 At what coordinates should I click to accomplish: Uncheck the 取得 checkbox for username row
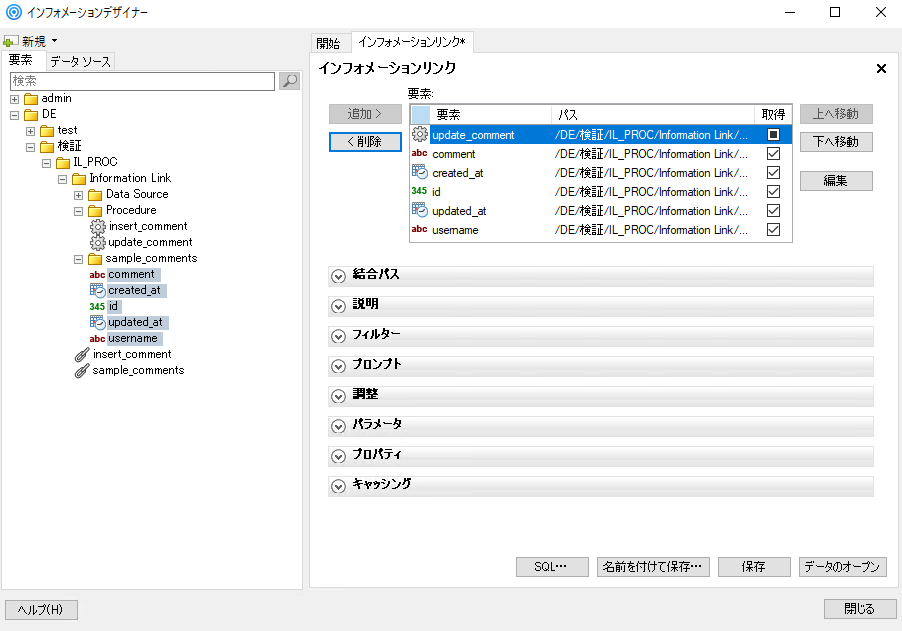tap(773, 230)
